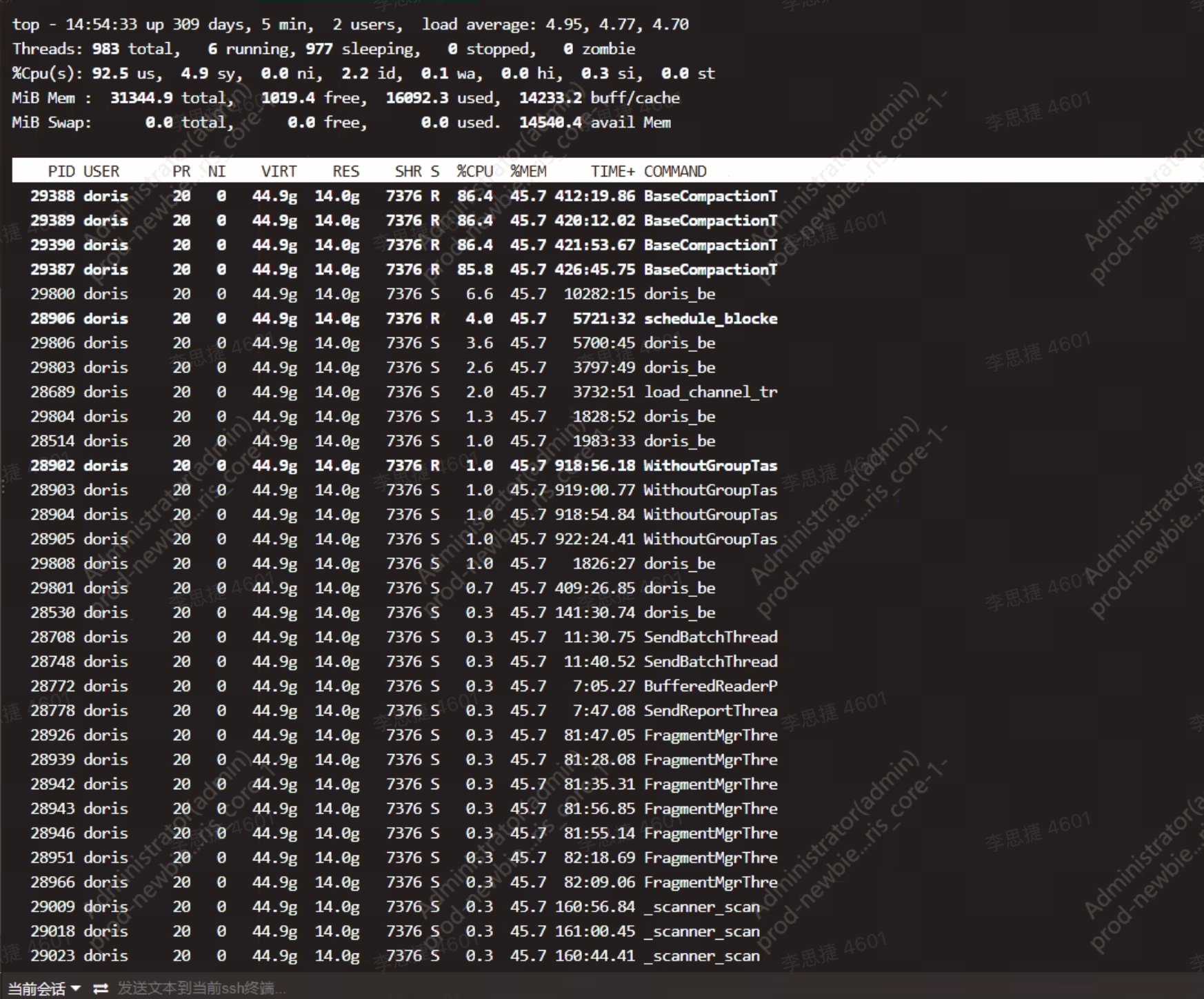The image size is (1204, 999).
Task: Select the TIME+ column header
Action: click(x=612, y=171)
